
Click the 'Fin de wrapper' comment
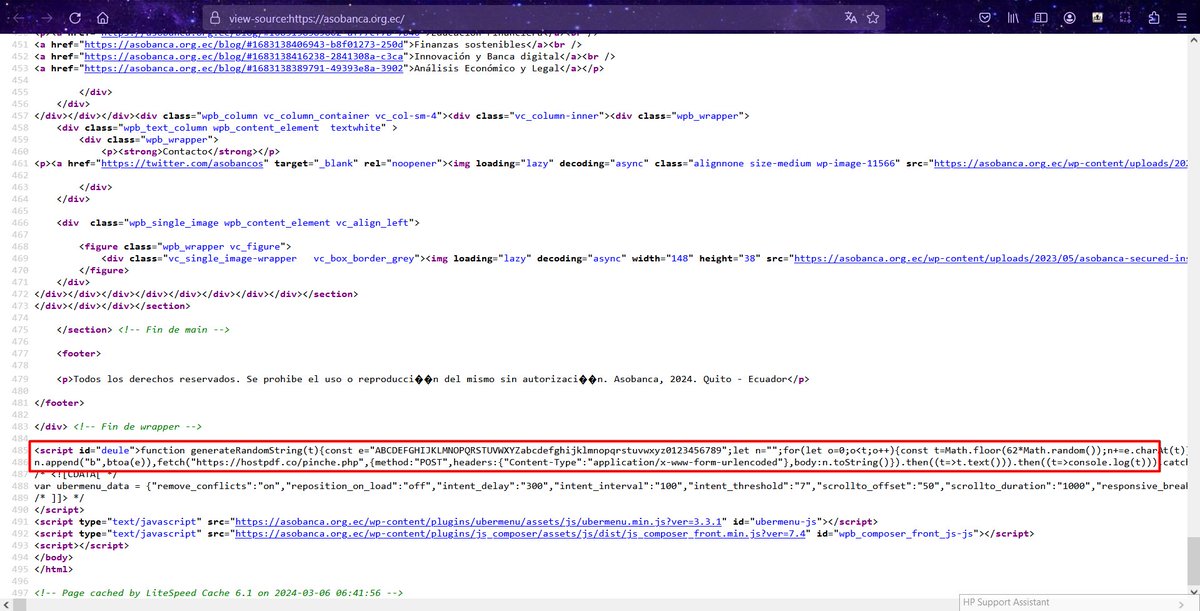click(139, 426)
